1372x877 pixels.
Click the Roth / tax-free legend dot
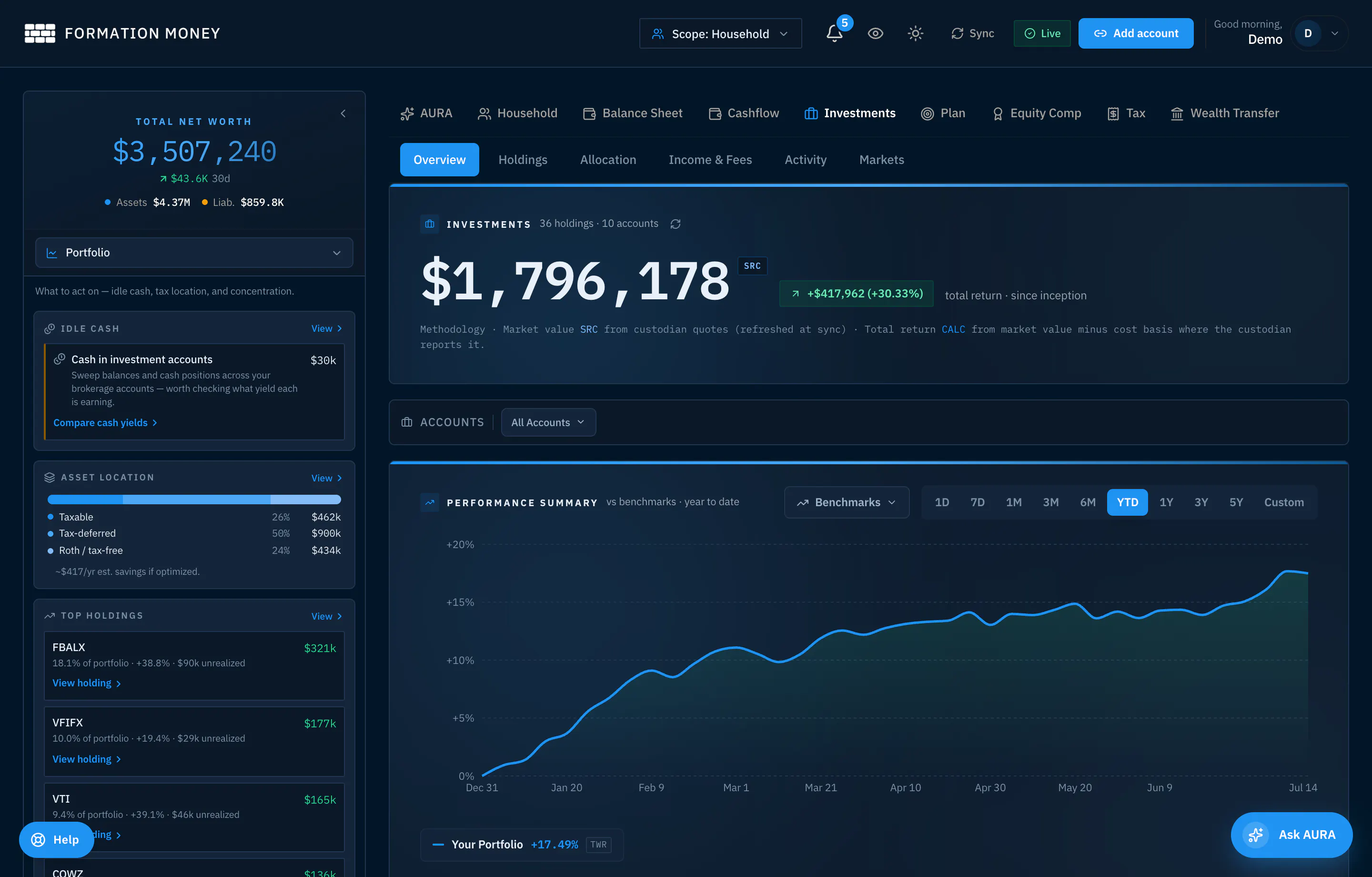(50, 551)
